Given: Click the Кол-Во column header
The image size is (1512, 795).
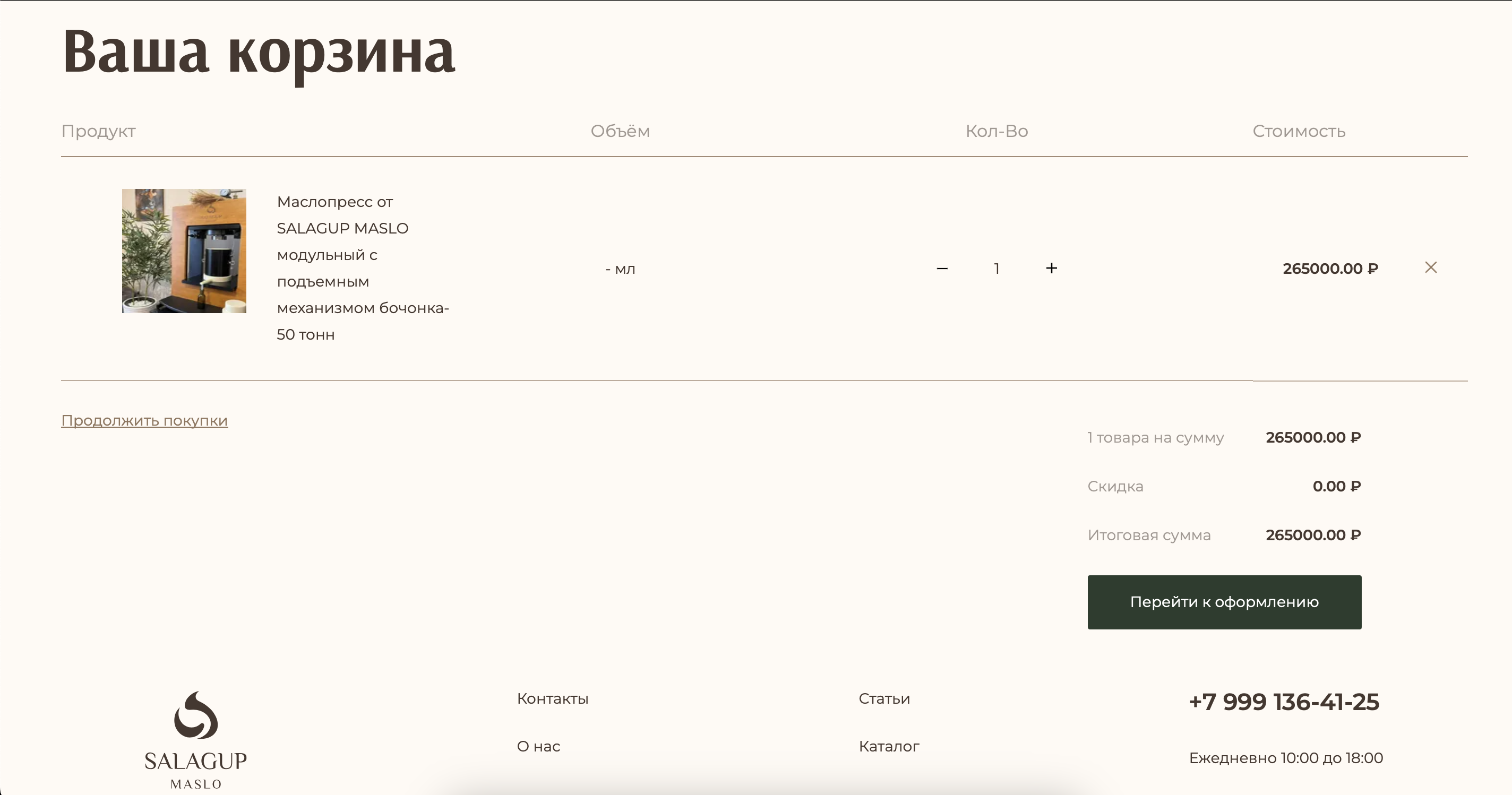Looking at the screenshot, I should [996, 132].
